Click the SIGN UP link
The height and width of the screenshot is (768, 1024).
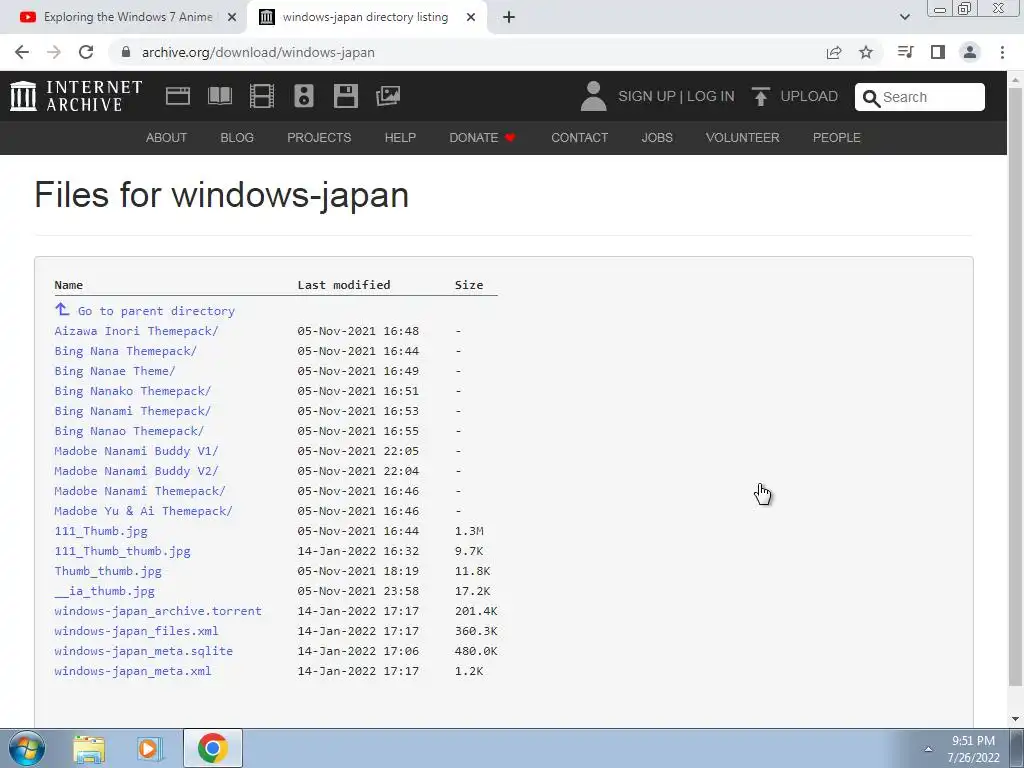coord(647,97)
